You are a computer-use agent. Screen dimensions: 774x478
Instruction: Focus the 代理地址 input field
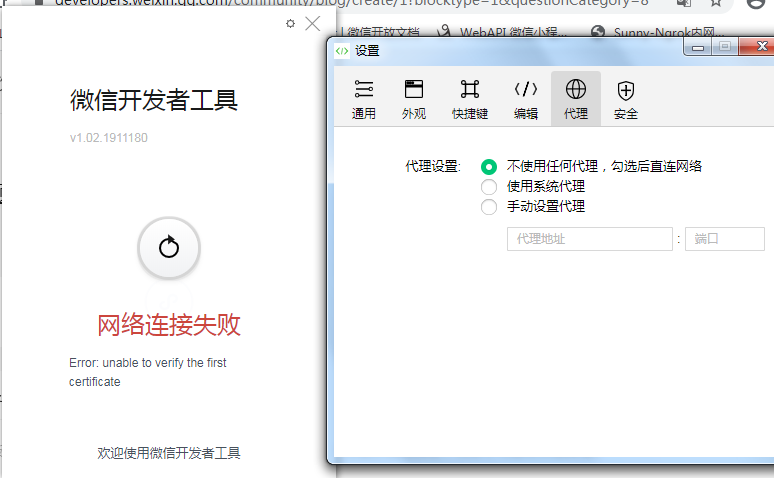(589, 239)
